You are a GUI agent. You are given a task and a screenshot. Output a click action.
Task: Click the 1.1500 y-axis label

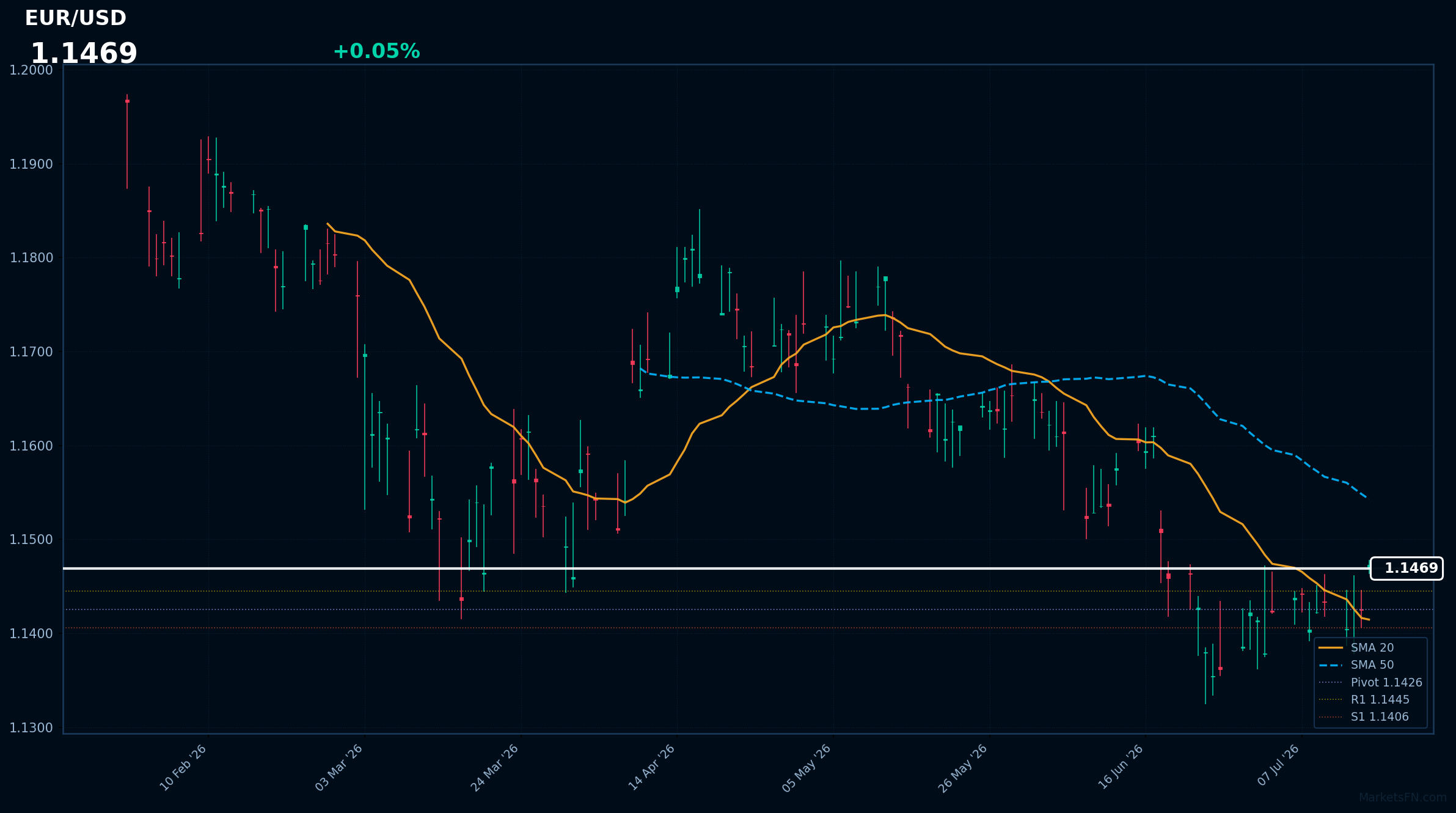click(31, 540)
